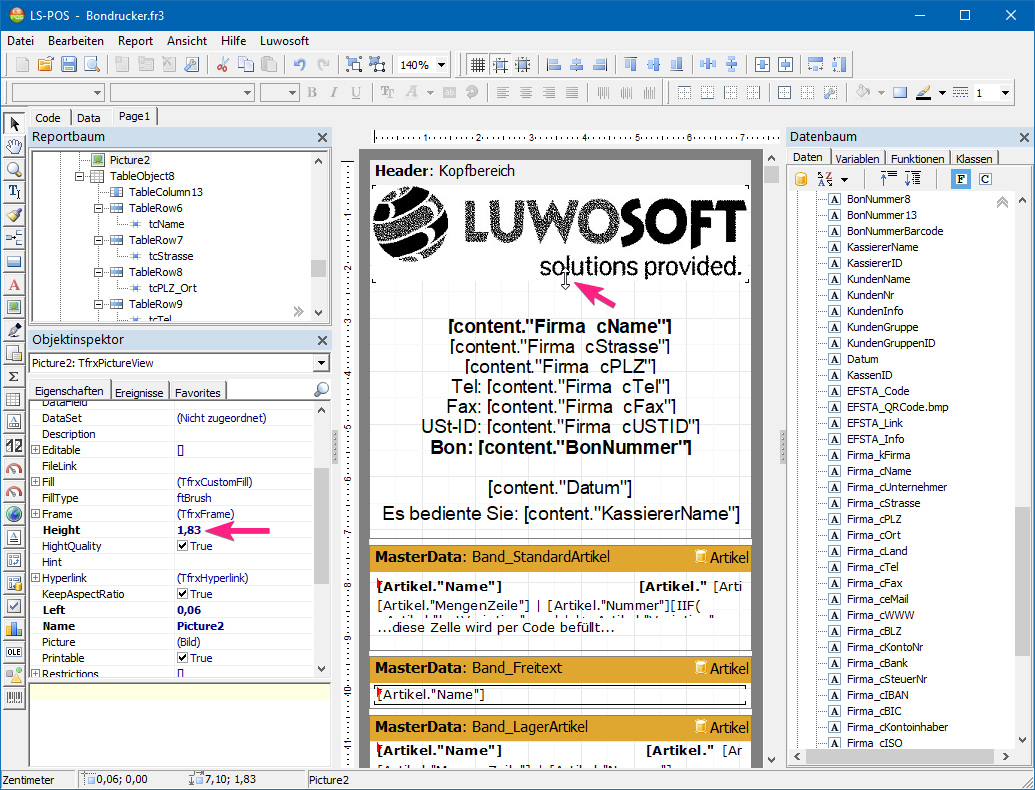Viewport: 1035px width, 790px height.
Task: Insert a System Text sigma object
Action: 14,376
